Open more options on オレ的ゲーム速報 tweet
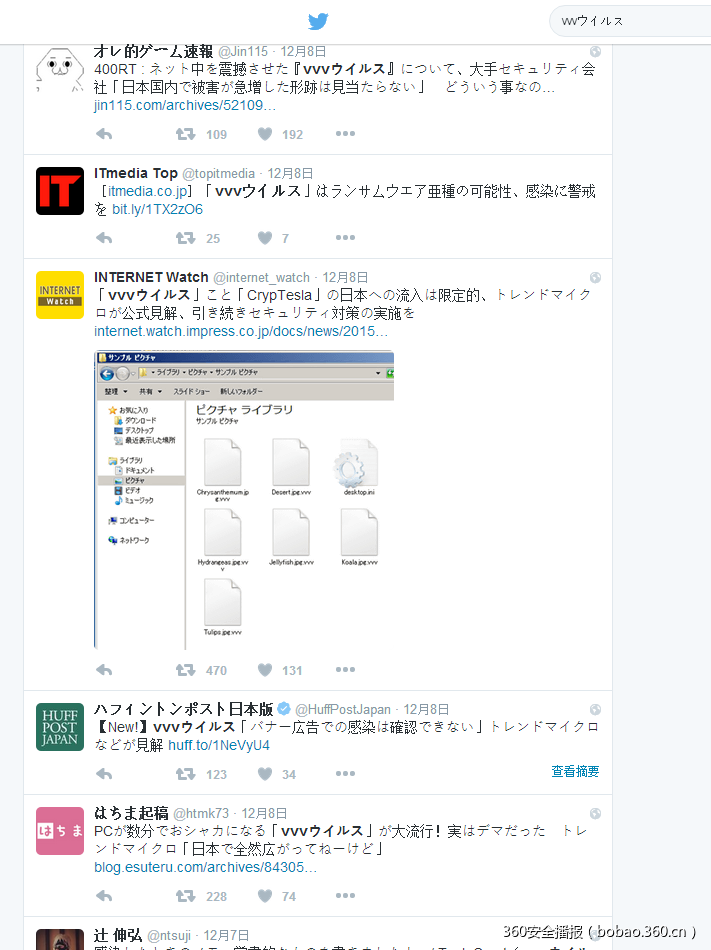The image size is (711, 950). click(345, 134)
